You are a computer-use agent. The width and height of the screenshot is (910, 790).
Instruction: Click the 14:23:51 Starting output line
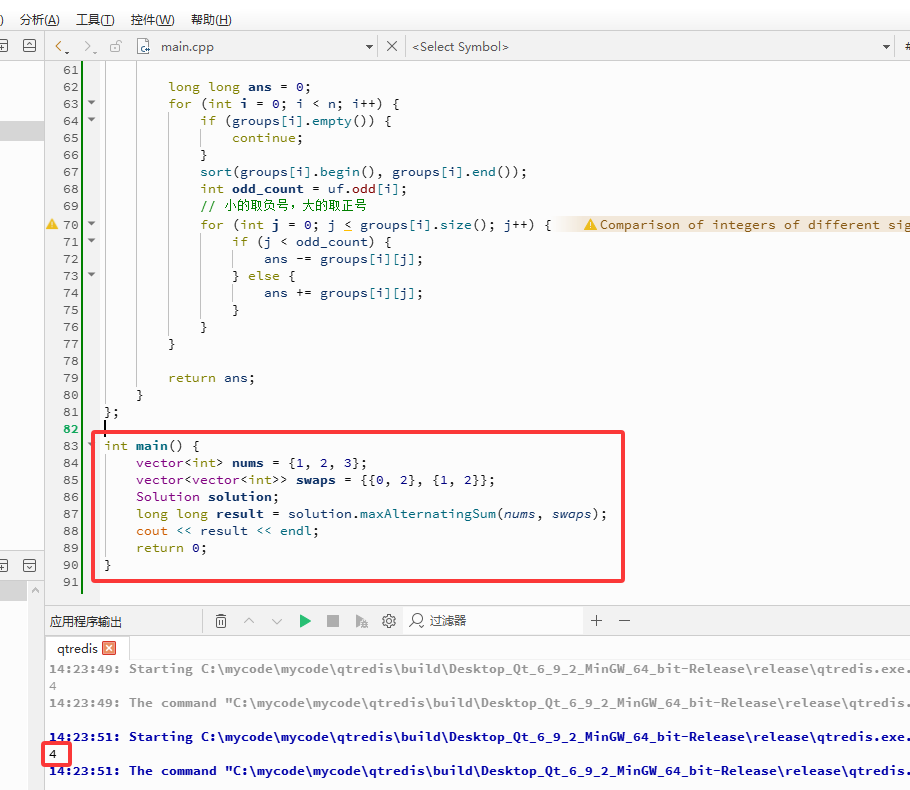[x=479, y=737]
